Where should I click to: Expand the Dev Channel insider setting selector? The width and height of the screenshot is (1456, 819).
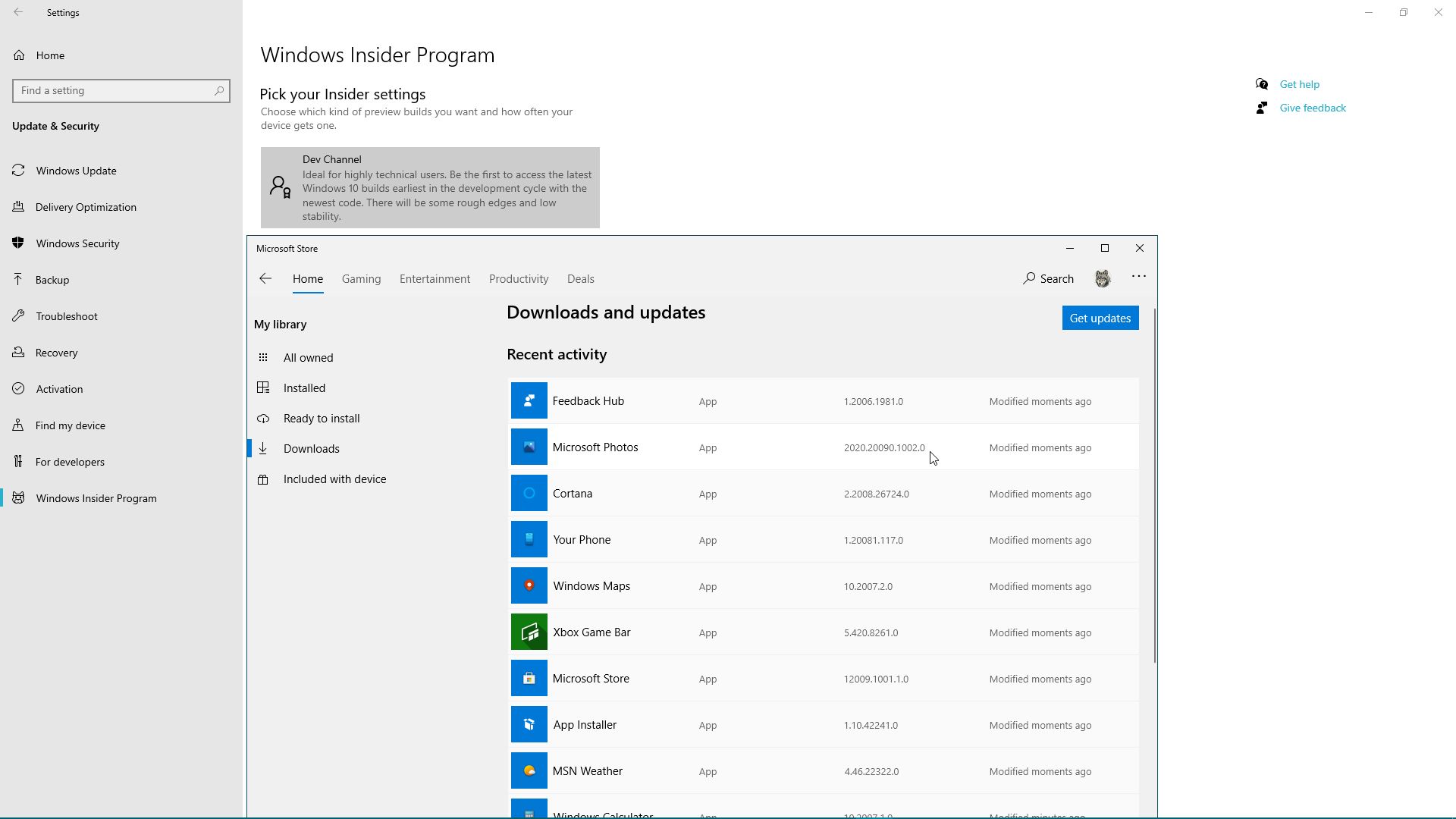(430, 188)
